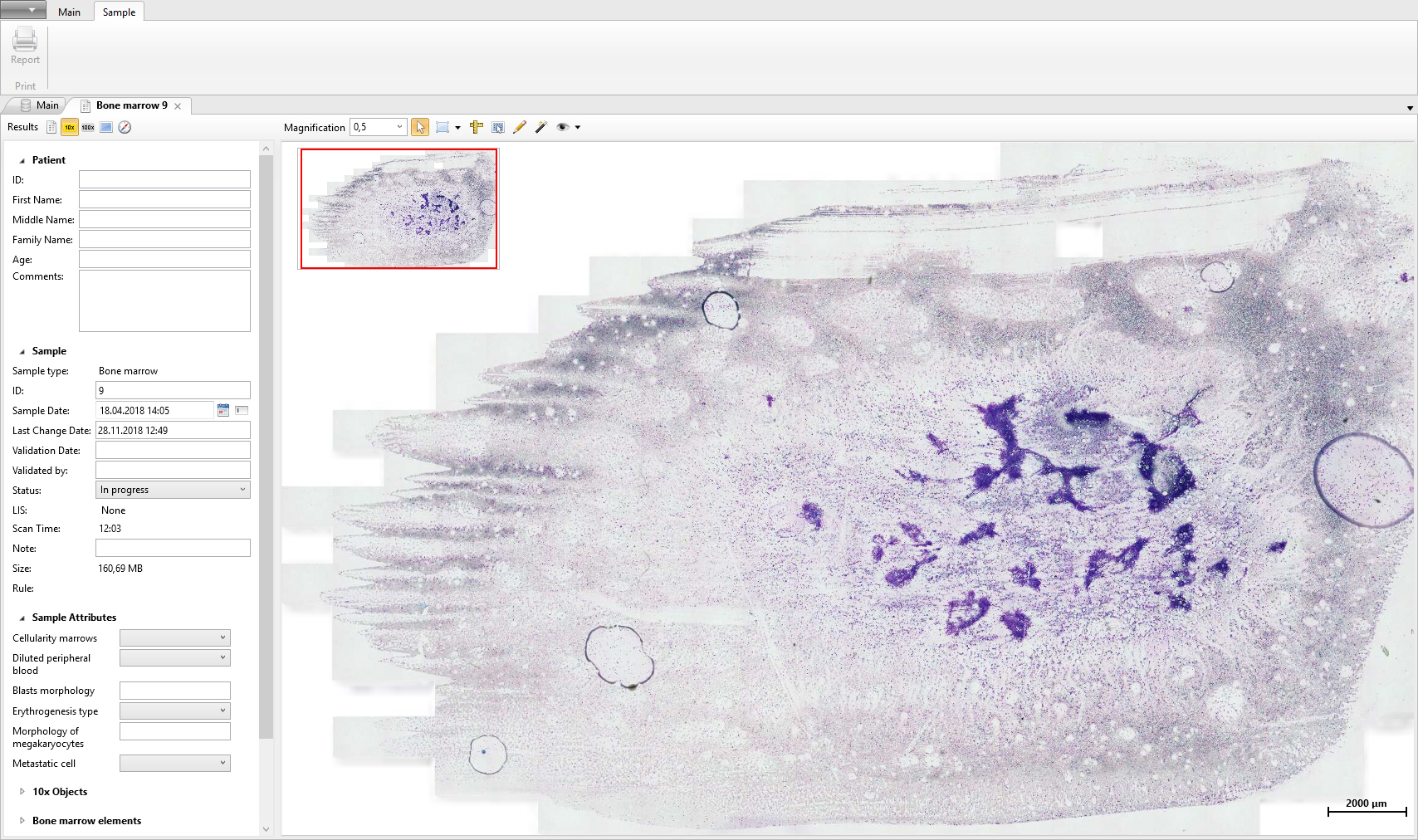Expand the 10x Objects section
Image resolution: width=1418 pixels, height=840 pixels.
coord(22,792)
